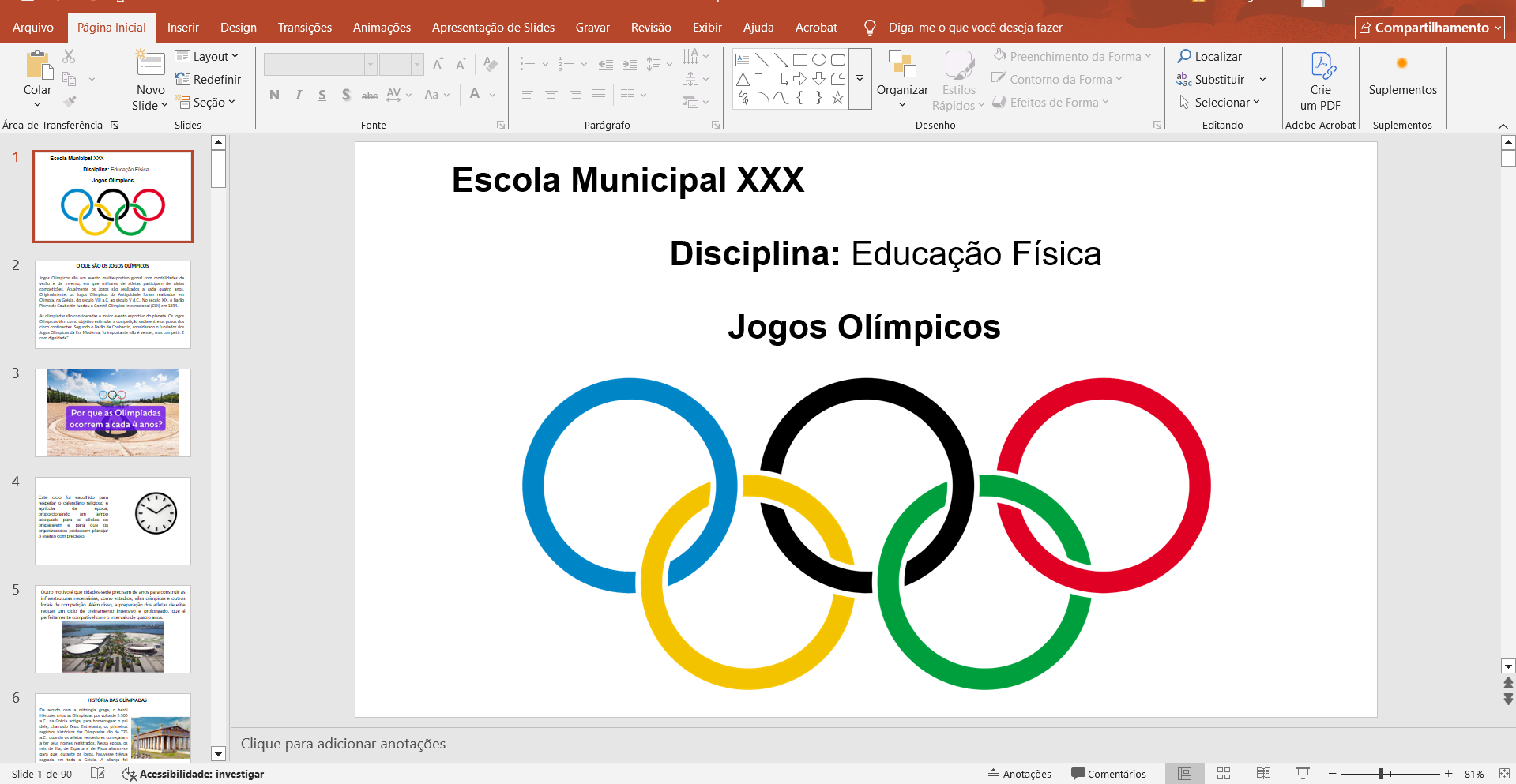Viewport: 1516px width, 784px height.
Task: Click the font color A swatch
Action: [475, 95]
